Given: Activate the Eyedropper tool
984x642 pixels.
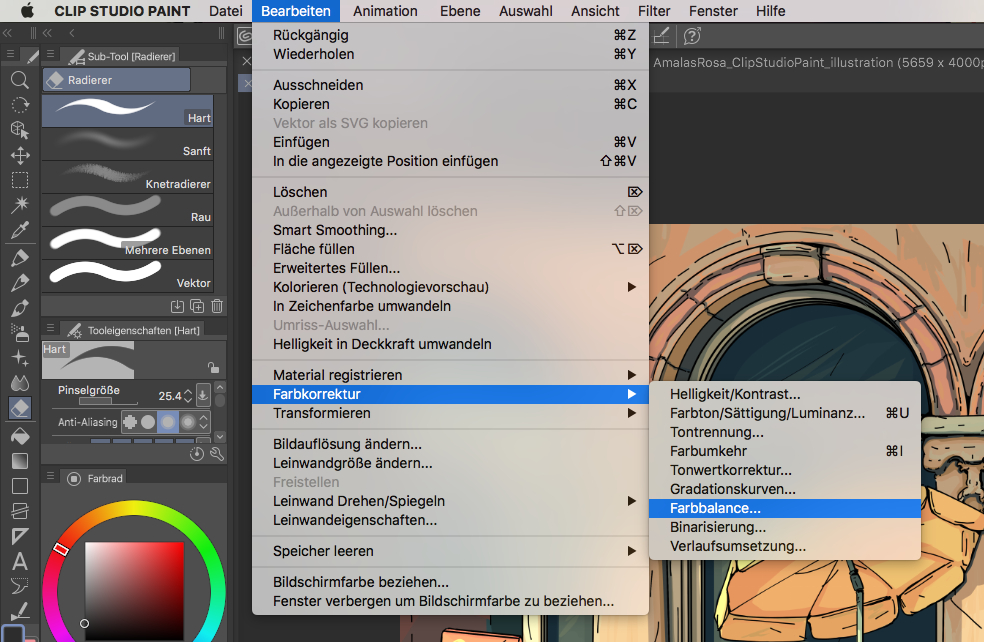Looking at the screenshot, I should [x=19, y=231].
